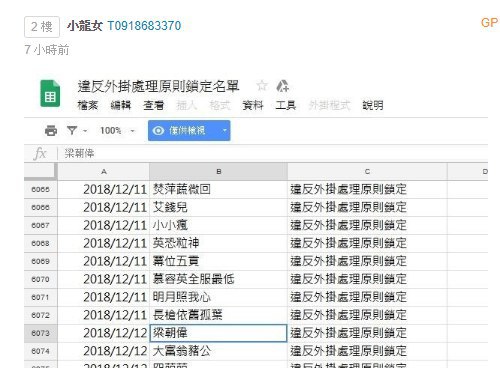Click the spreadsheet title 違反外掛處理原則鎖定名單
This screenshot has height=368, width=500.
click(x=158, y=86)
